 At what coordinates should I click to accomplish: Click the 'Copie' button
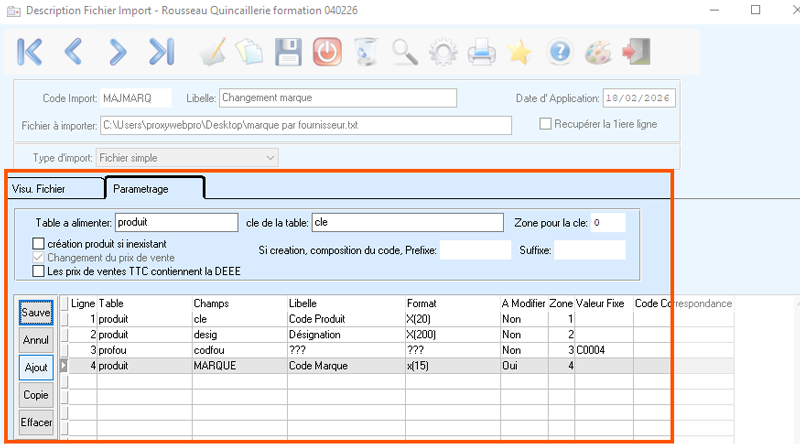pos(36,395)
